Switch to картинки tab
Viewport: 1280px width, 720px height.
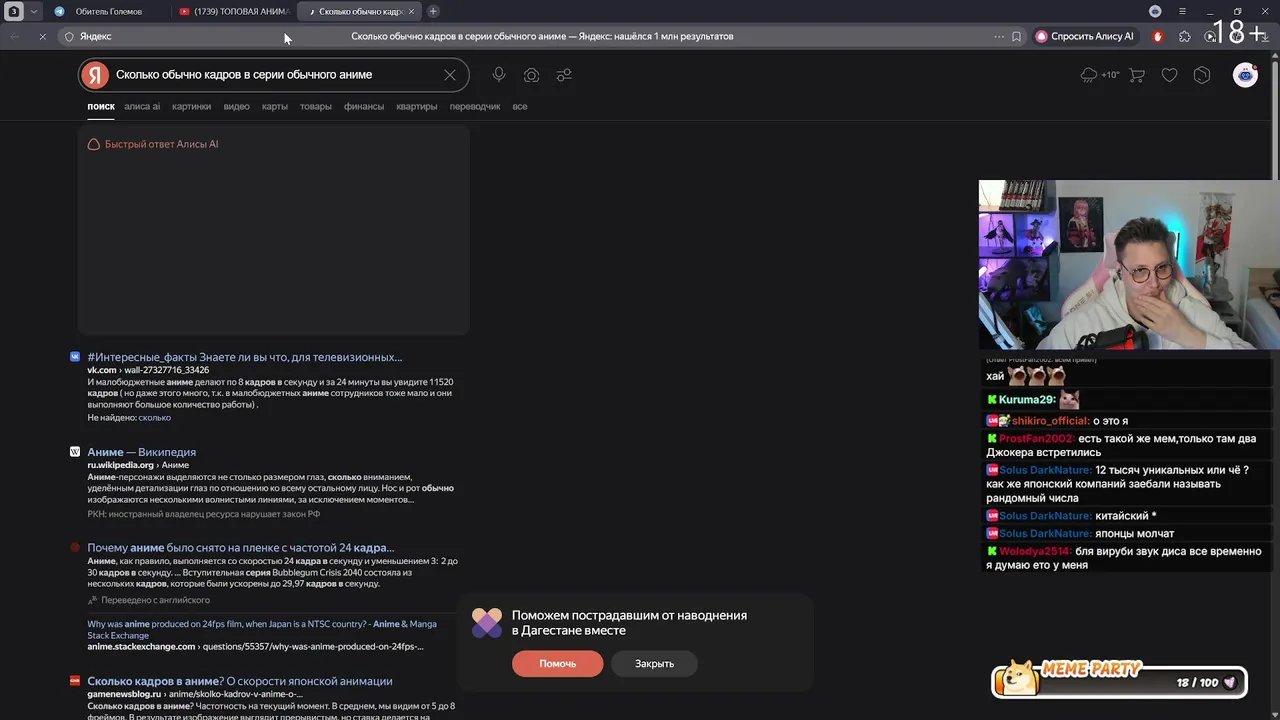(191, 106)
